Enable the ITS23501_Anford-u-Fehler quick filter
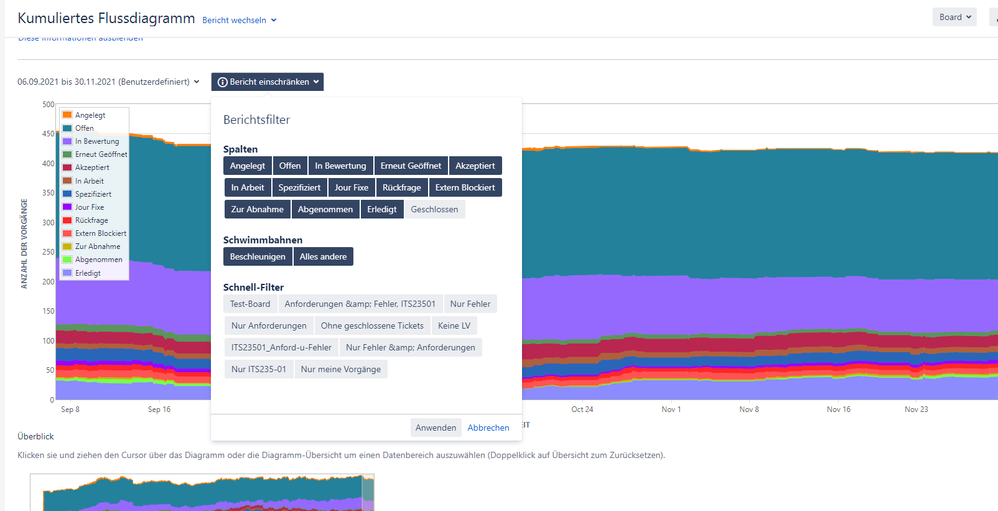 [281, 347]
